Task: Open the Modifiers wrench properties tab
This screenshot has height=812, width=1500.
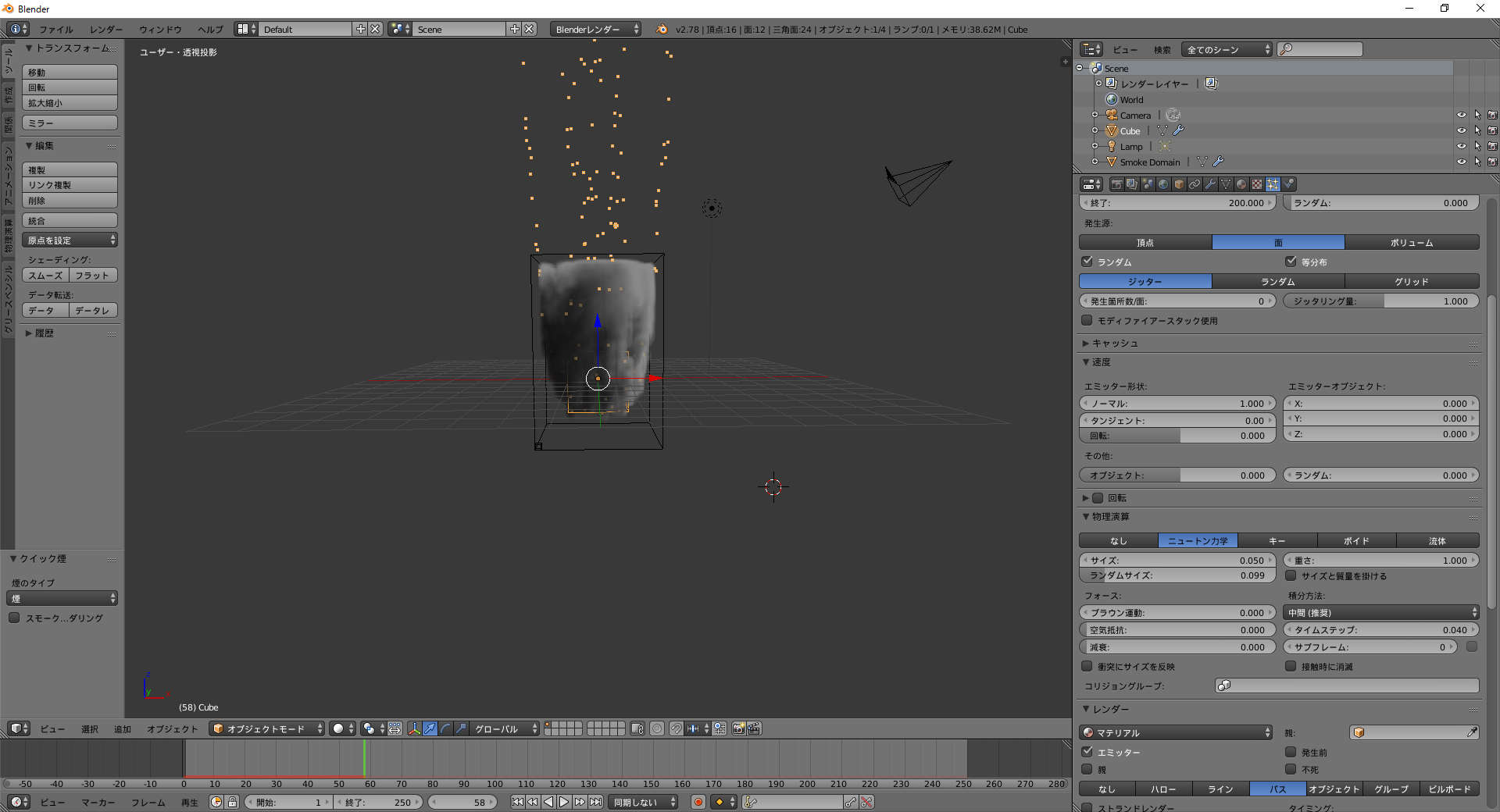Action: (1210, 184)
